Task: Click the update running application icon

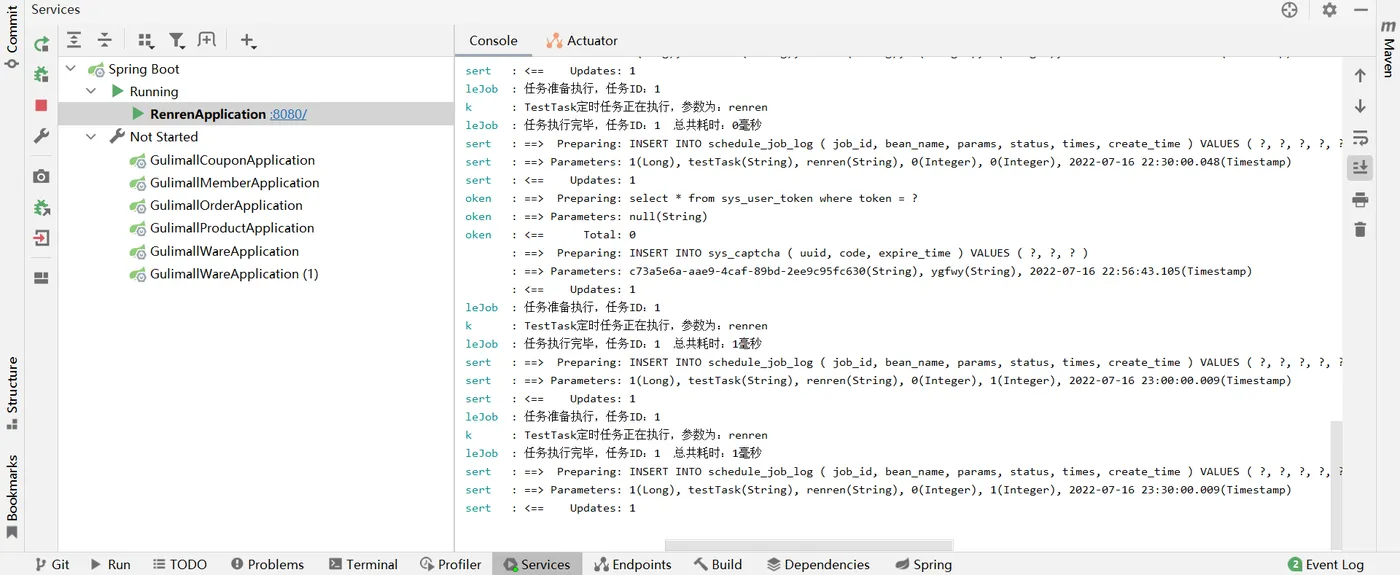Action: click(41, 207)
